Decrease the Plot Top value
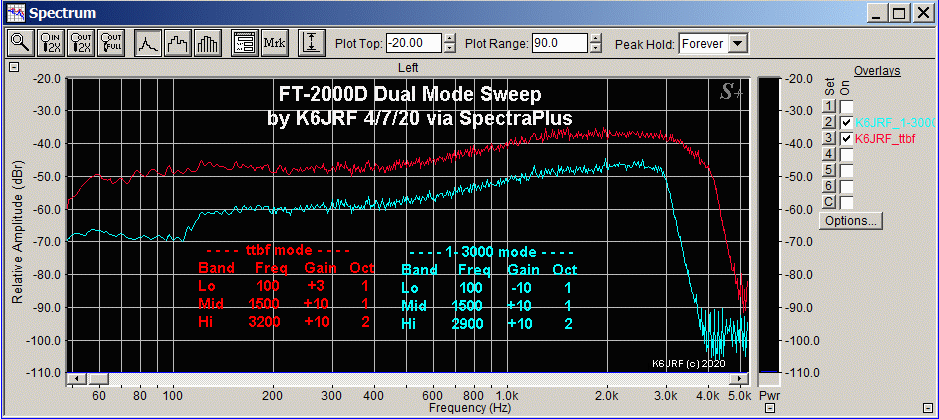The height and width of the screenshot is (419, 939). (450, 48)
